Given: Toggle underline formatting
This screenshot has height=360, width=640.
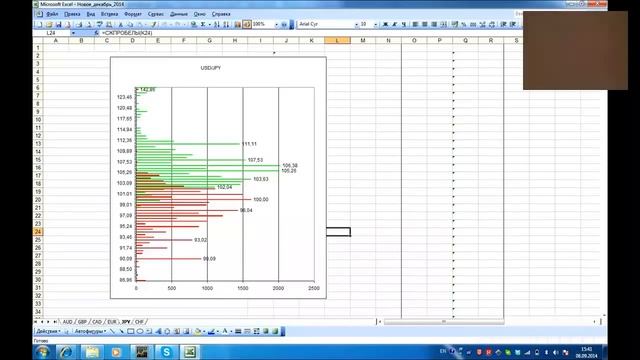Looking at the screenshot, I should 404,24.
